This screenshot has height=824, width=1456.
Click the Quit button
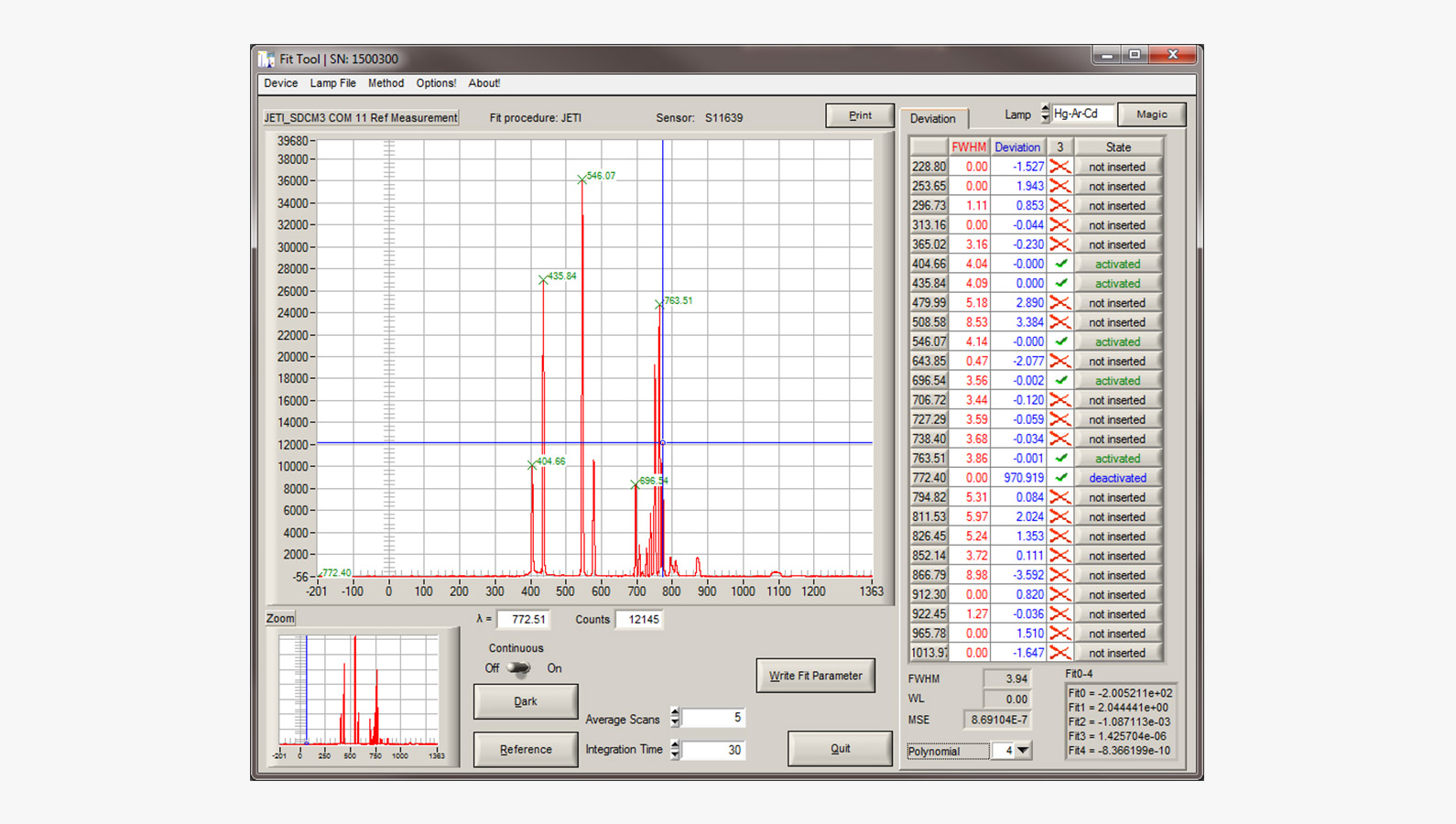point(840,748)
